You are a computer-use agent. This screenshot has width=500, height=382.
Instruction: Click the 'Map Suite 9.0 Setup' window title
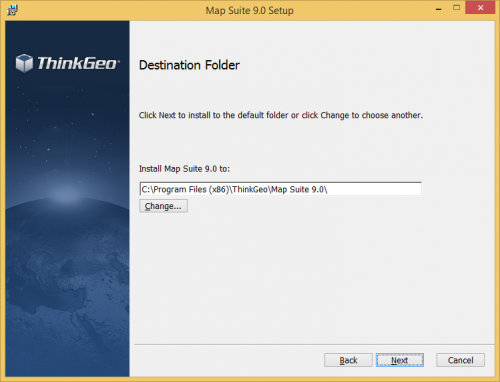250,10
